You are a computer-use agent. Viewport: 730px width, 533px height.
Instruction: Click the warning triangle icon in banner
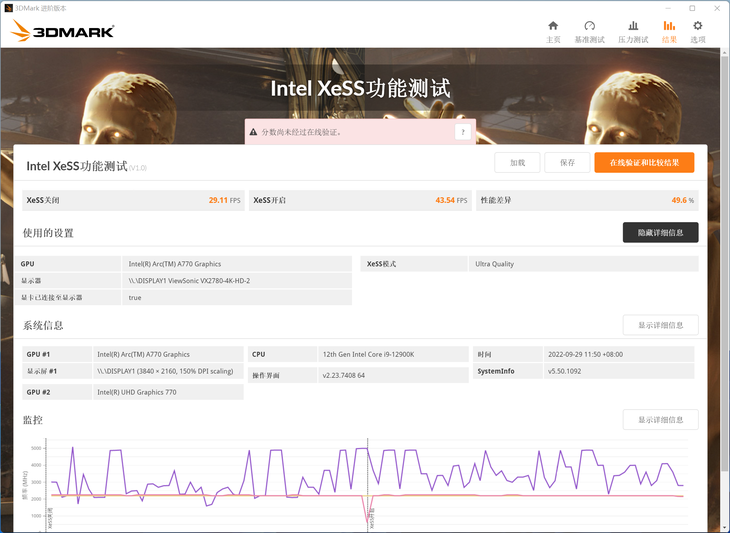253,132
